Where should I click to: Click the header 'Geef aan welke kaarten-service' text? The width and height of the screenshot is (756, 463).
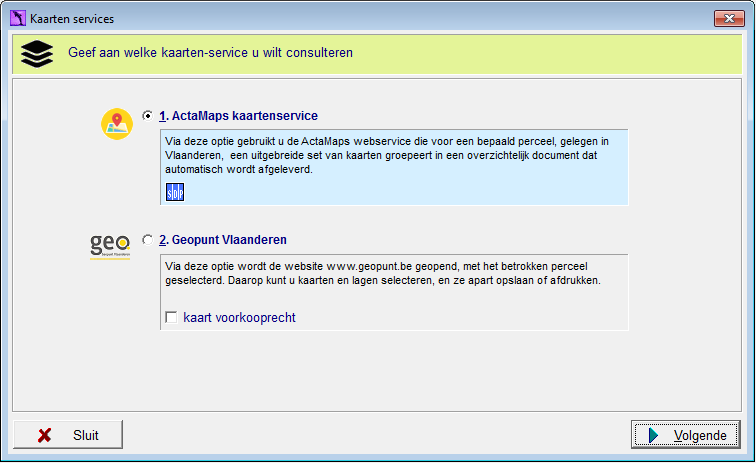pyautogui.click(x=210, y=53)
